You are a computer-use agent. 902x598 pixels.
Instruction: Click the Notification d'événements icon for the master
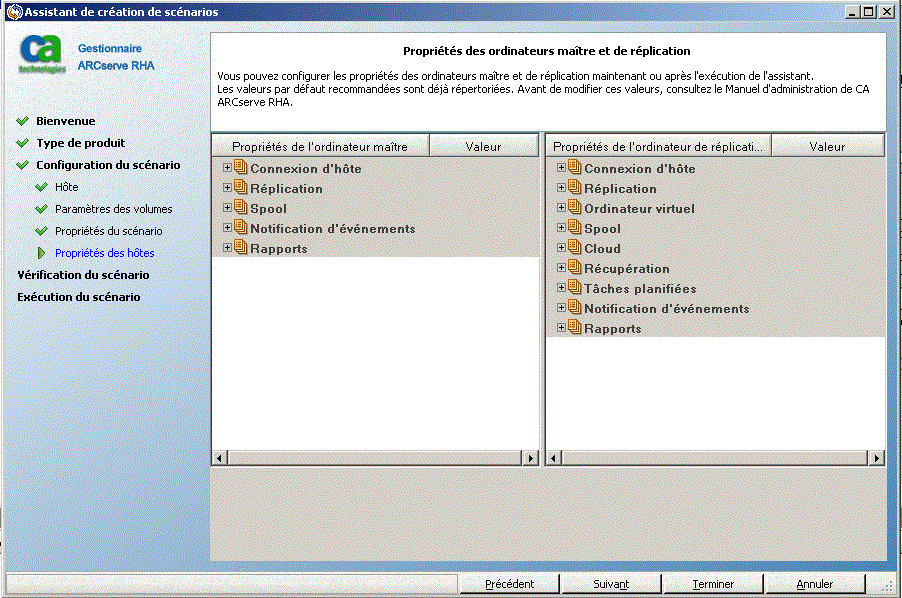tap(238, 228)
